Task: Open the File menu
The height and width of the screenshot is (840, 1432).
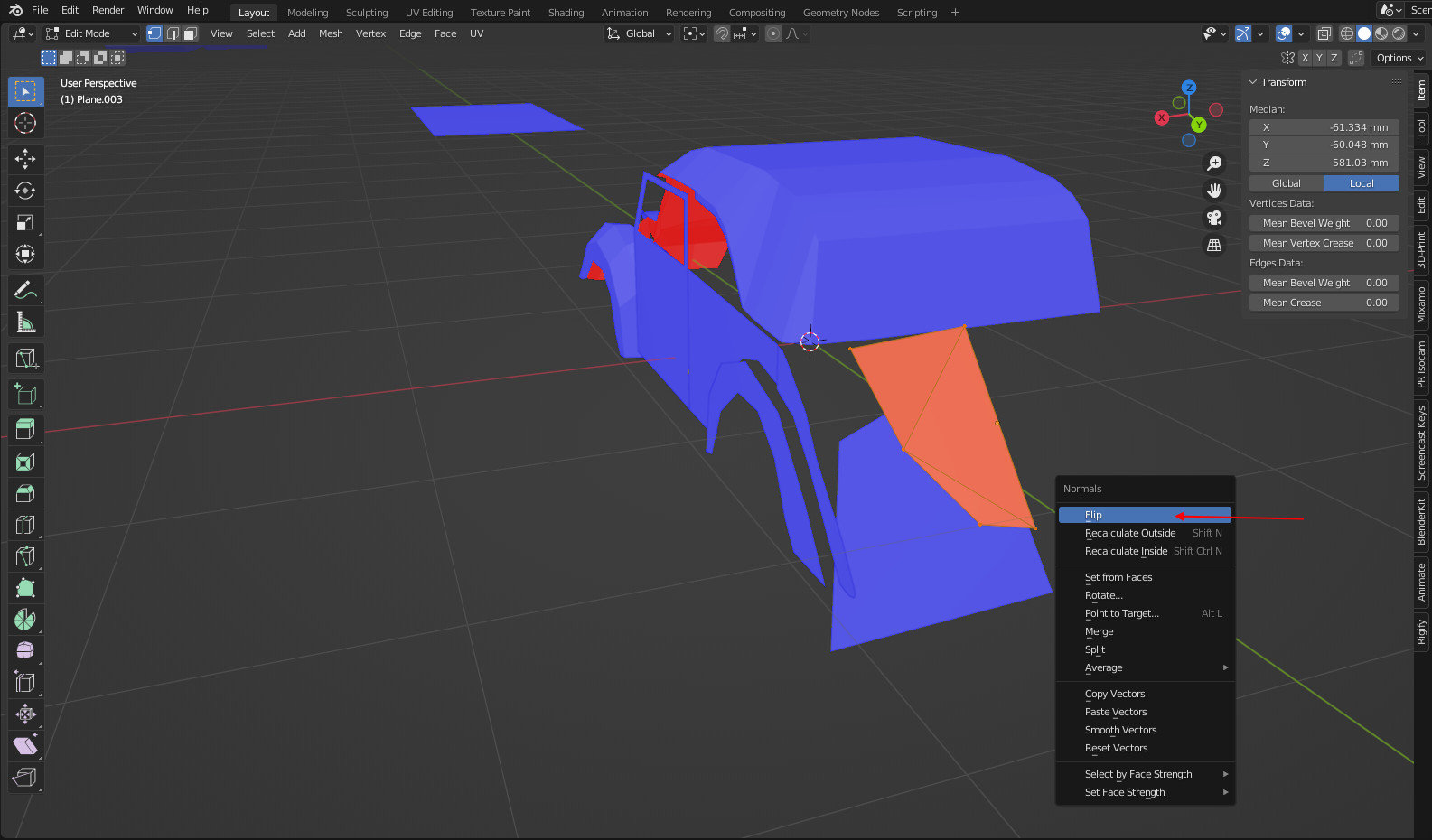Action: click(40, 10)
